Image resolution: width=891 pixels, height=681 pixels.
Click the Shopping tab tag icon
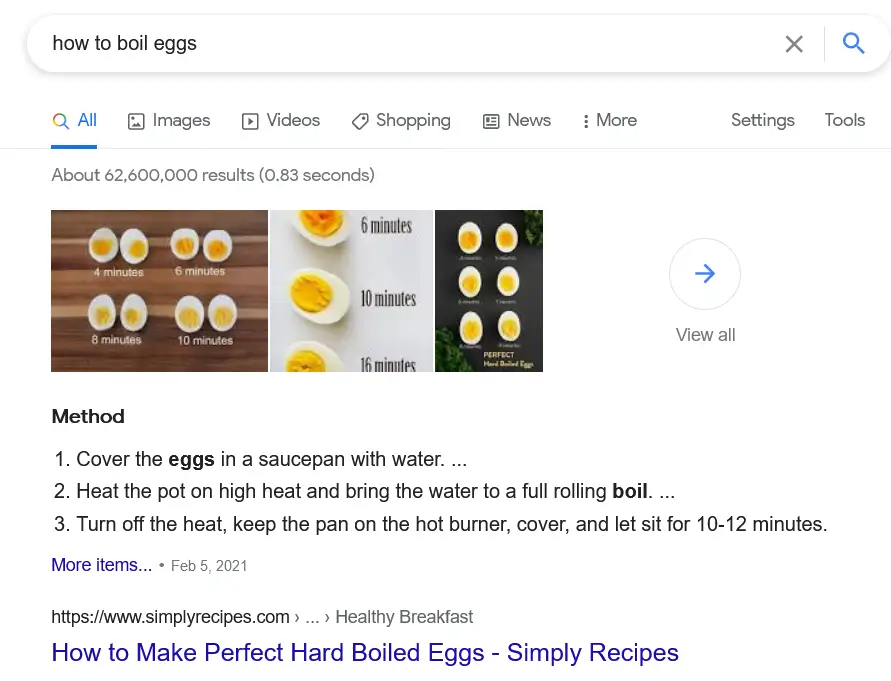pos(360,121)
